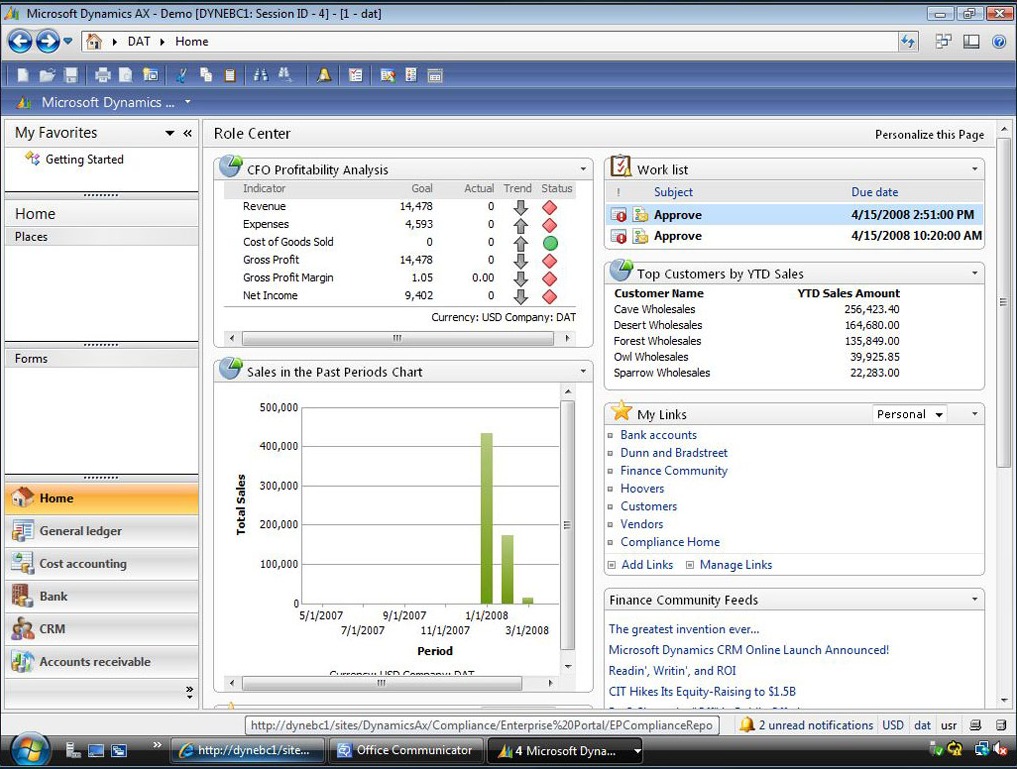
Task: Select the Home module in navigation pane
Action: 101,498
